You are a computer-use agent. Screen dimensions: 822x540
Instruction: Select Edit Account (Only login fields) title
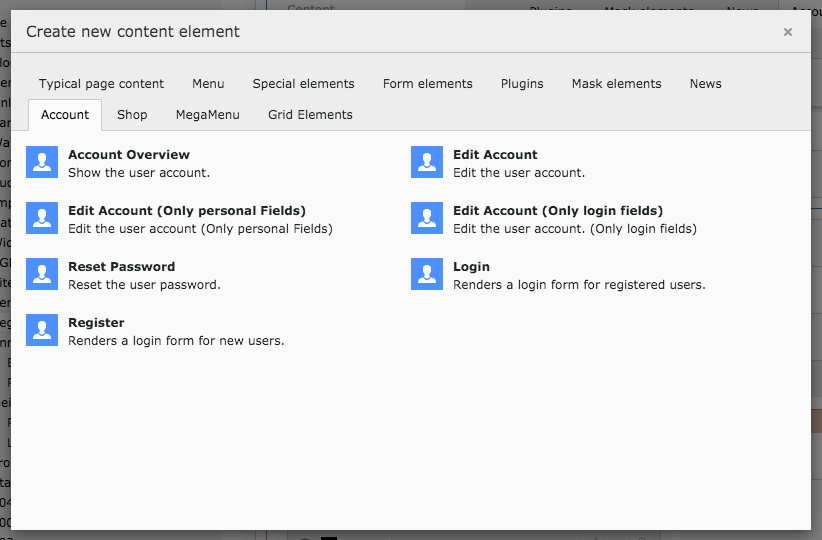[x=558, y=211]
